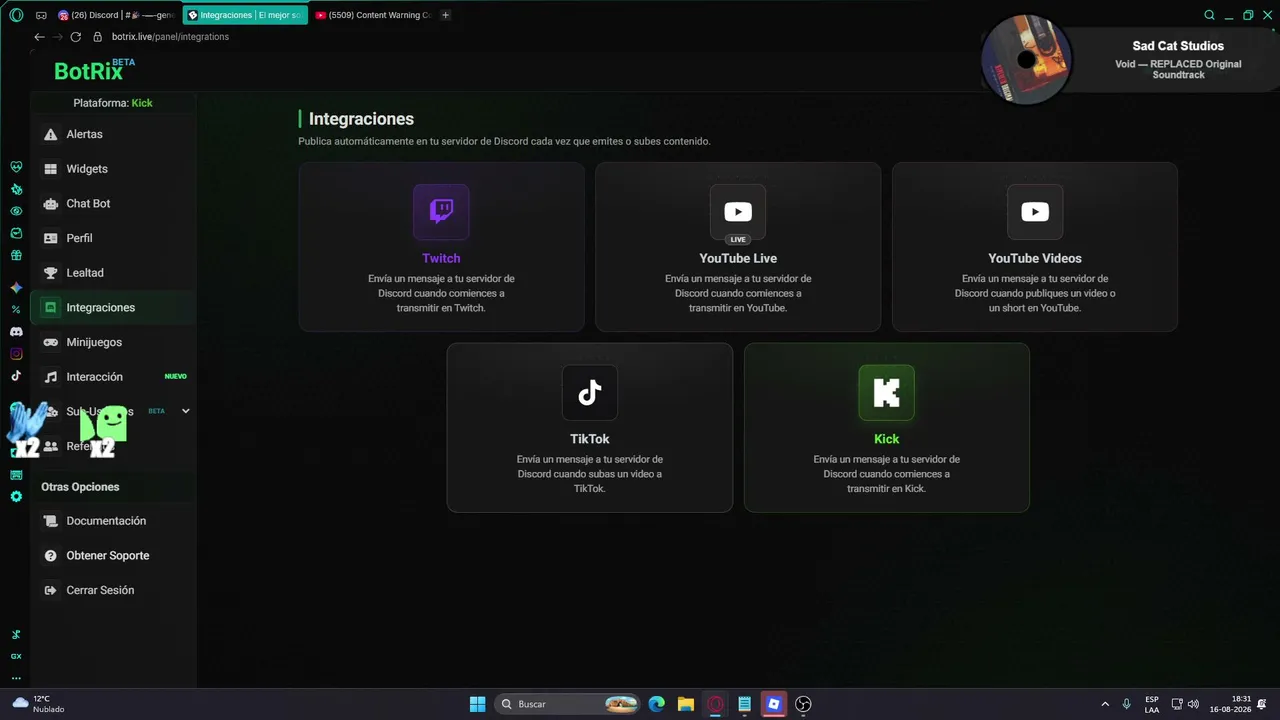Click the Documentación icon
This screenshot has height=720, width=1280.
click(x=50, y=521)
